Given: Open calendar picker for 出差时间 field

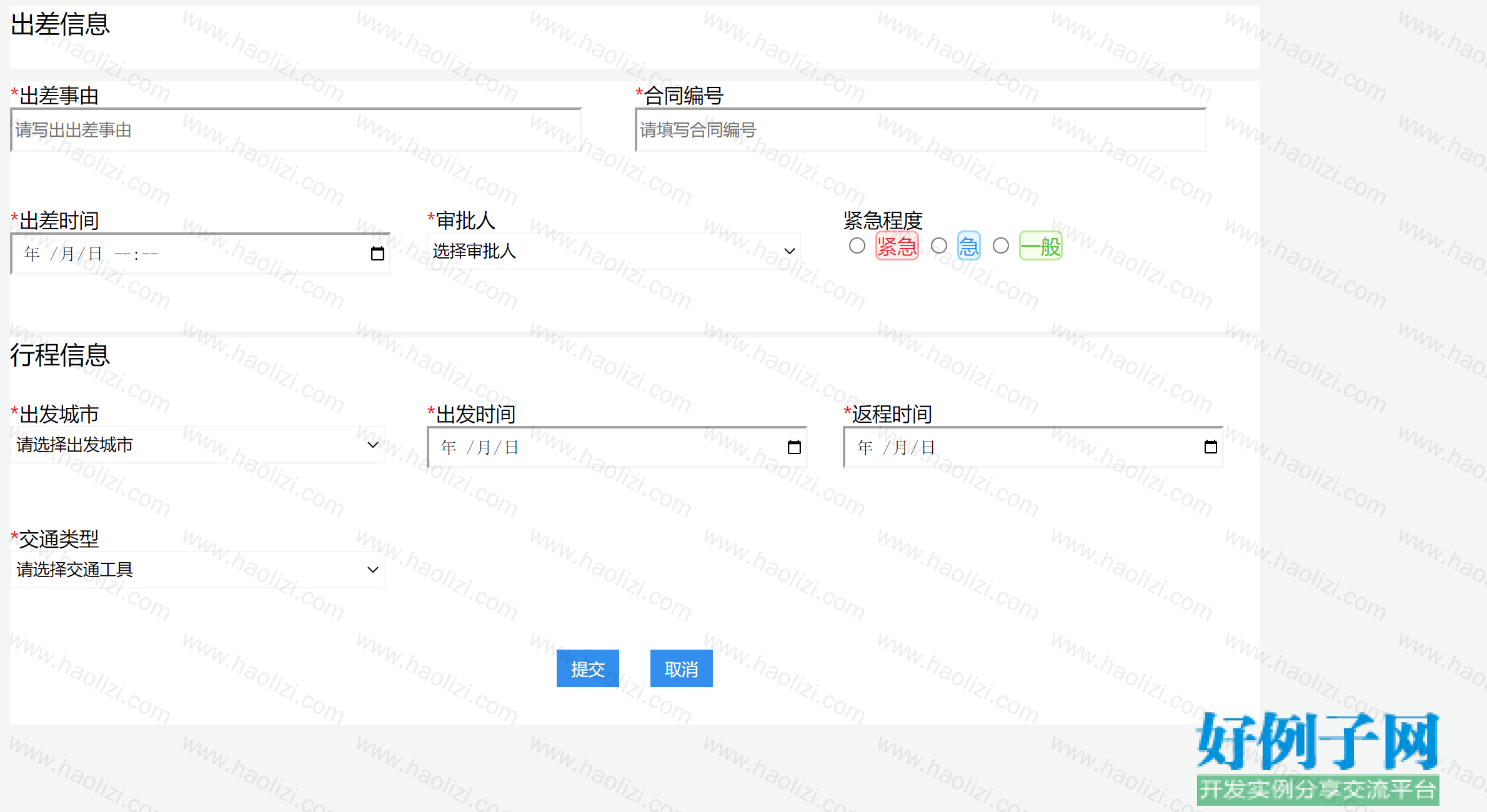Looking at the screenshot, I should 377,254.
